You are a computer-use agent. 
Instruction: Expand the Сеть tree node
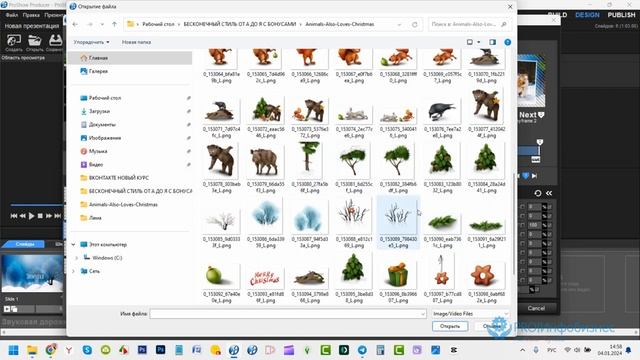pyautogui.click(x=73, y=271)
